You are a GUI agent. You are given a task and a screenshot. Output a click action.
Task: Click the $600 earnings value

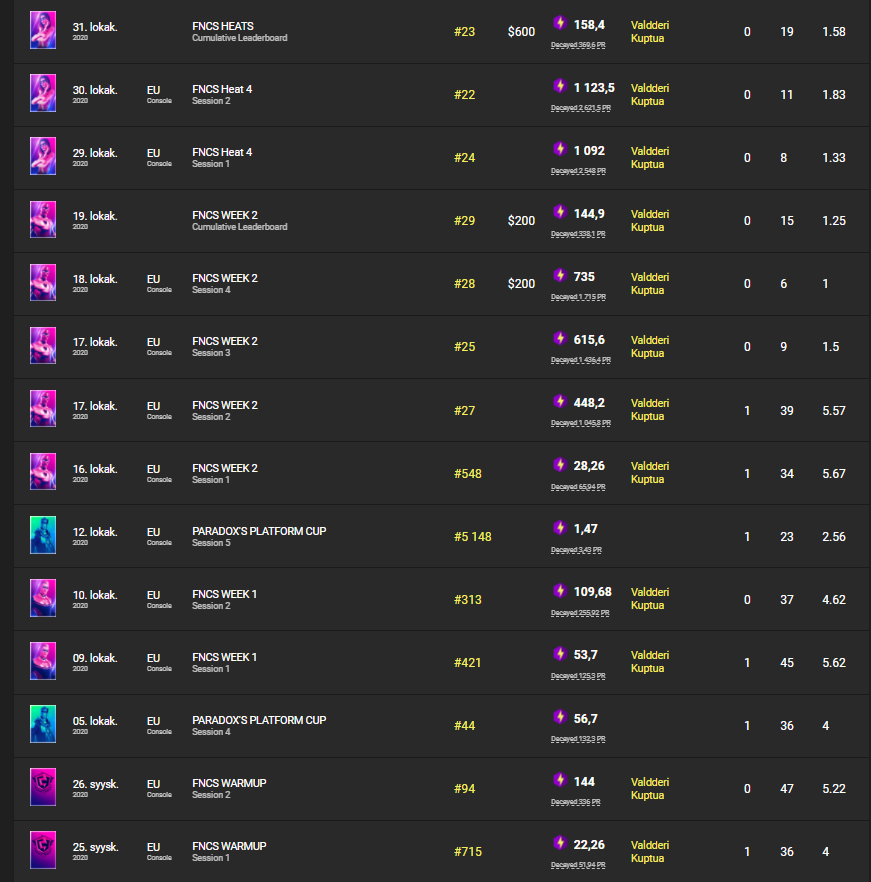[x=522, y=32]
